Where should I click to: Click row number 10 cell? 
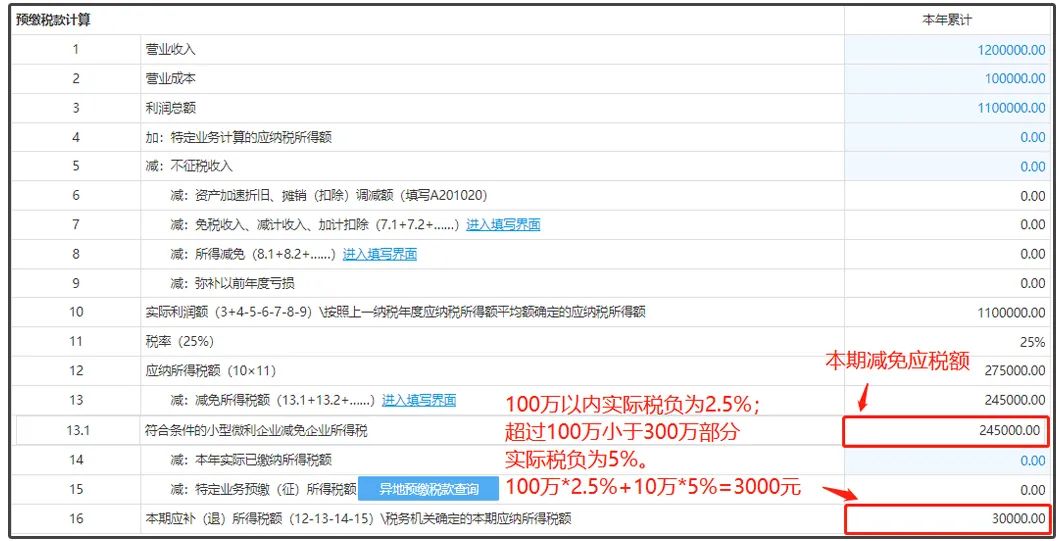click(75, 312)
